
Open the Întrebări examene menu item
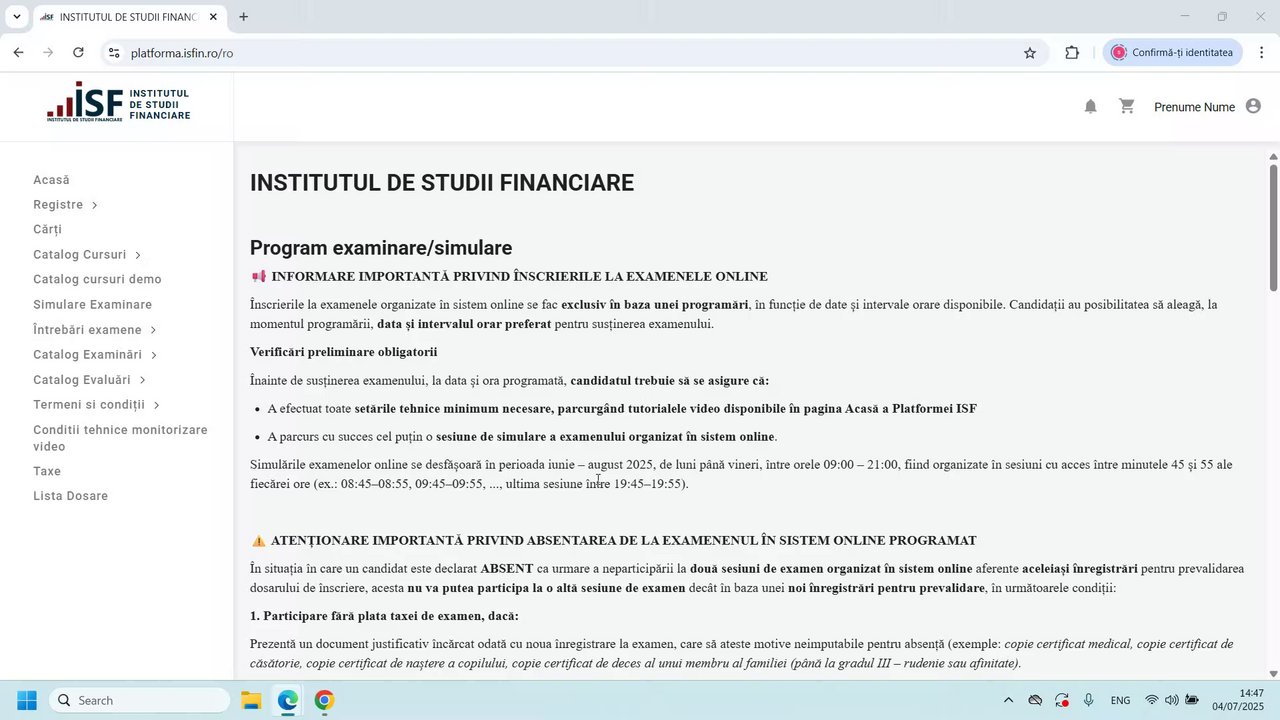[87, 330]
